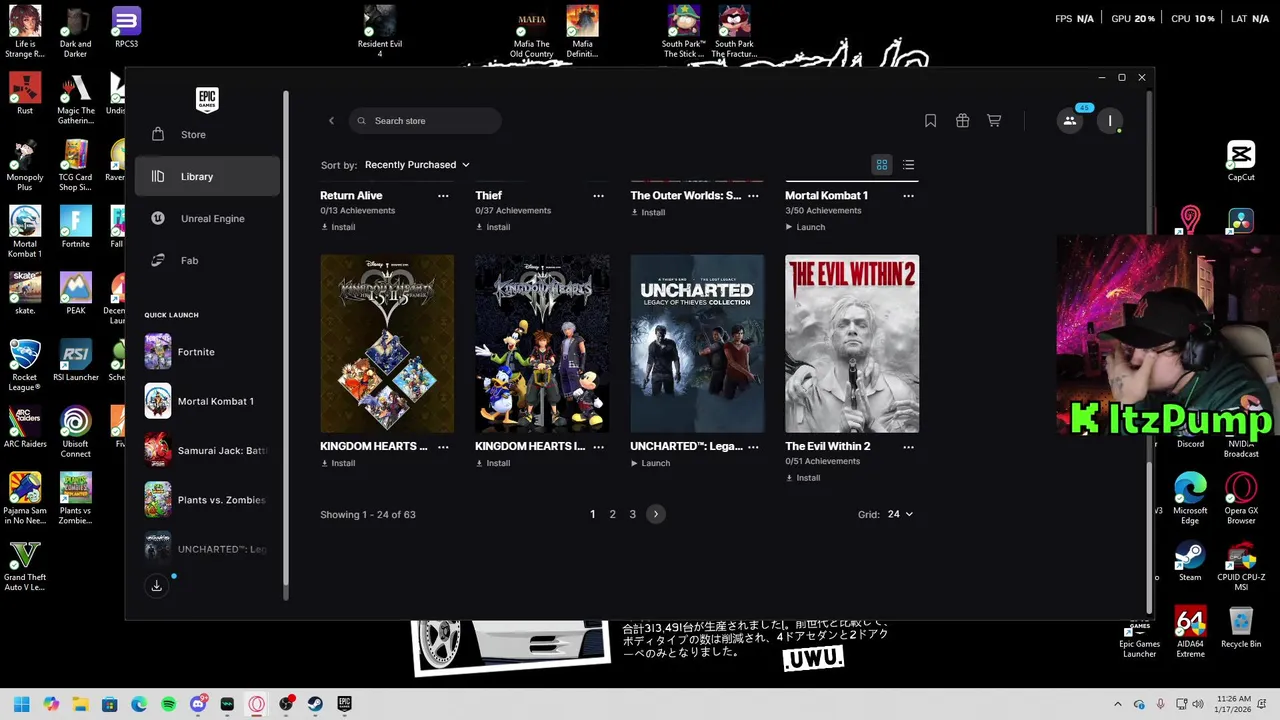Quick launch Mortal Kombat 1 from sidebar
This screenshot has width=1280, height=720.
coord(207,401)
